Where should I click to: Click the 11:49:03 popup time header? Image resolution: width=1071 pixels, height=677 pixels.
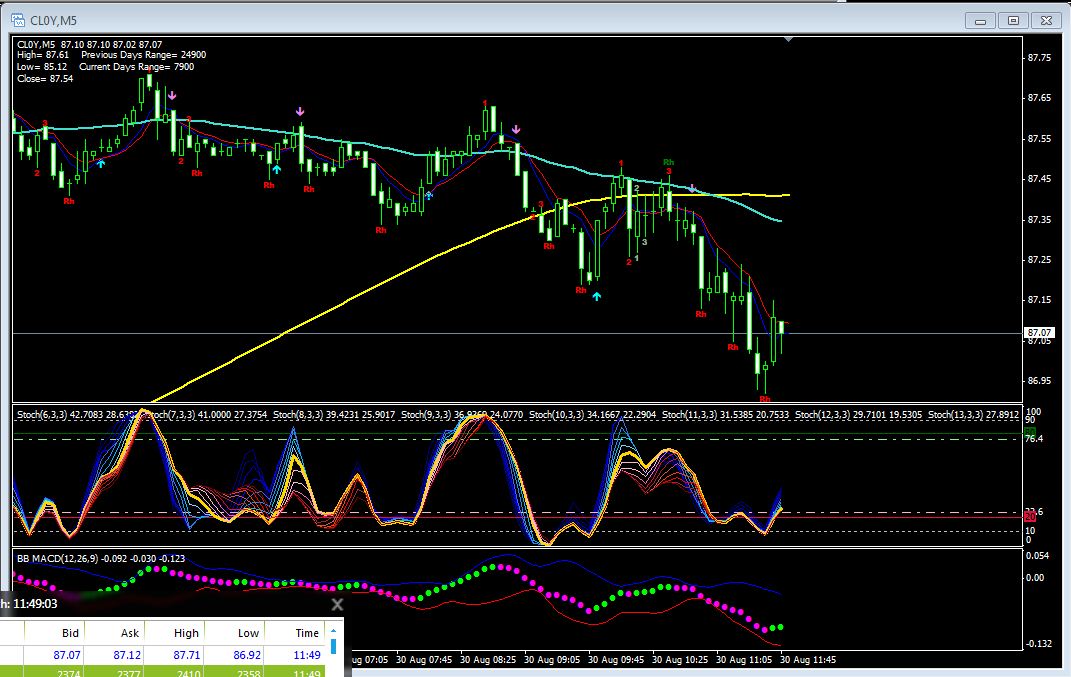(x=35, y=604)
